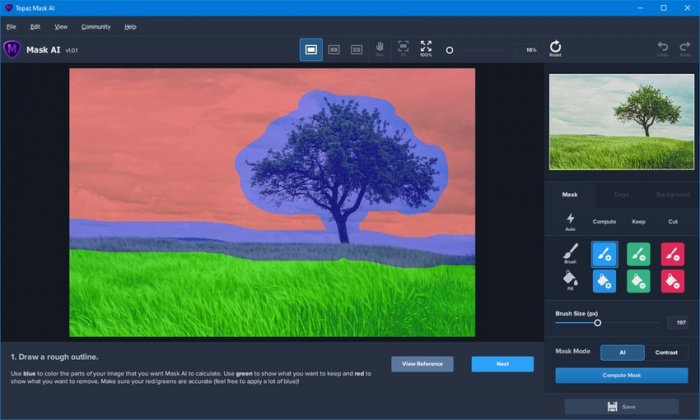
Task: Minimize the Topaz Mask AI window
Action: pos(641,8)
